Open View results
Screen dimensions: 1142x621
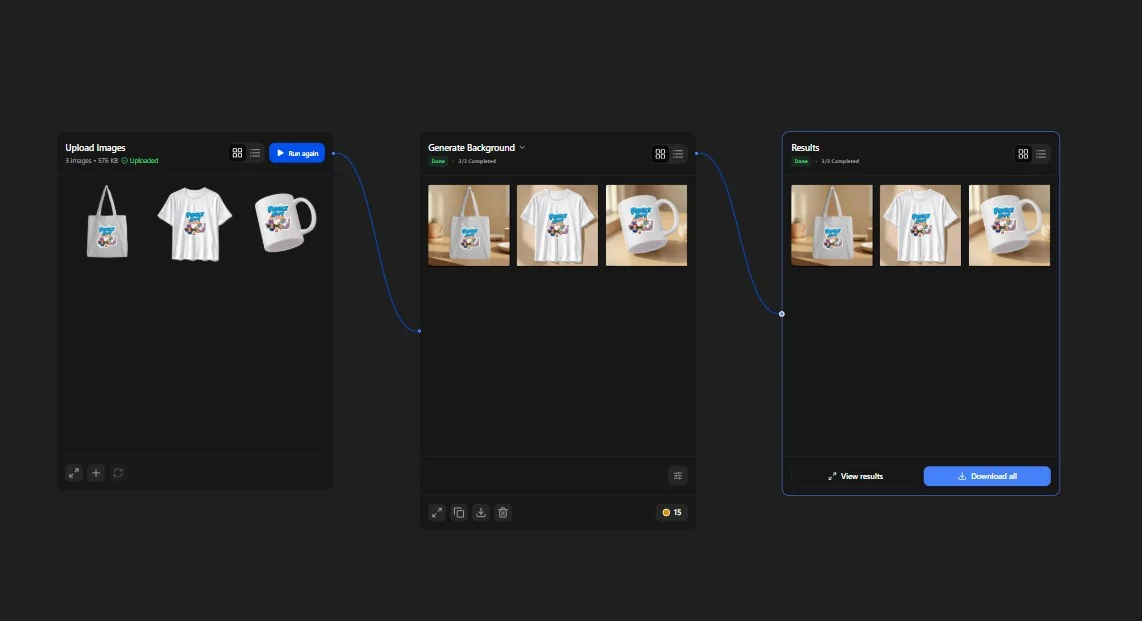855,476
